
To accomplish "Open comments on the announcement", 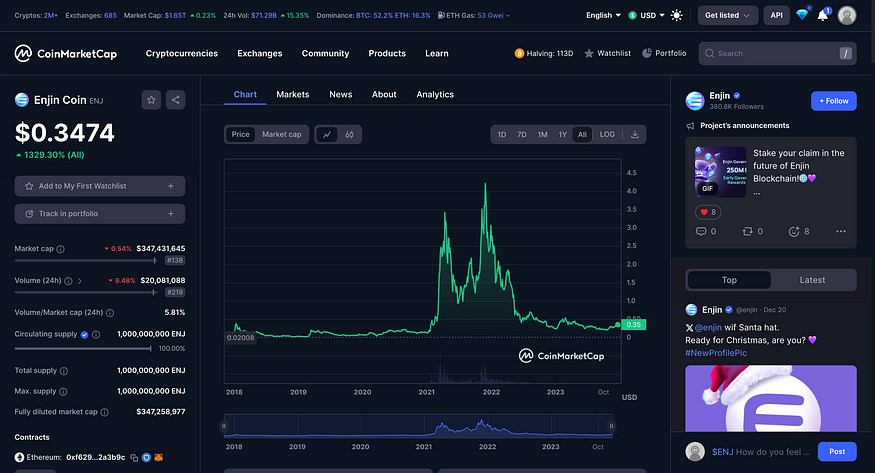I will [706, 231].
